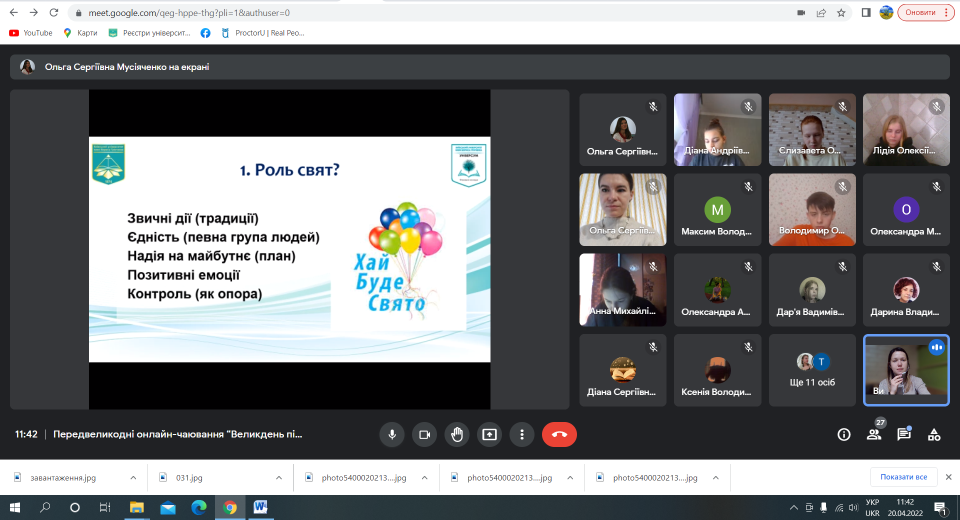Open Task View in taskbar

(x=105, y=507)
